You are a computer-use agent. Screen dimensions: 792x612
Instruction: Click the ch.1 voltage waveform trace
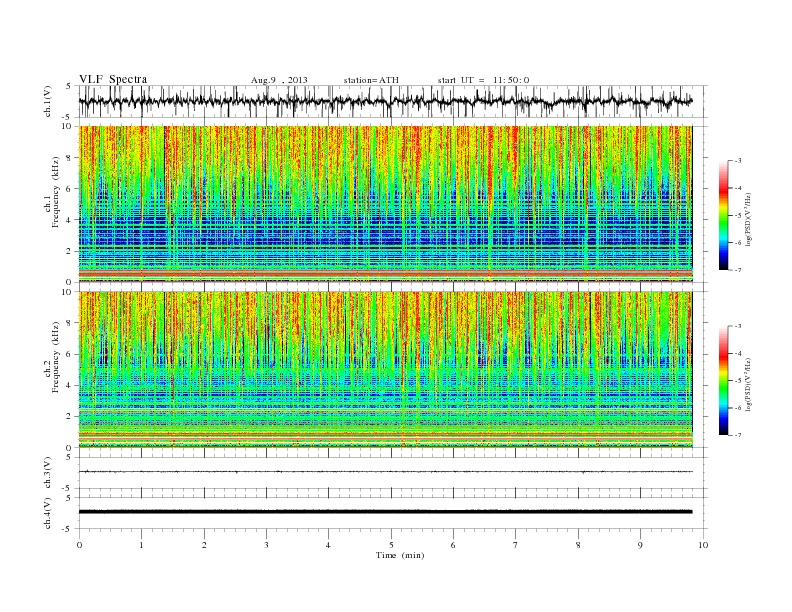coord(385,101)
